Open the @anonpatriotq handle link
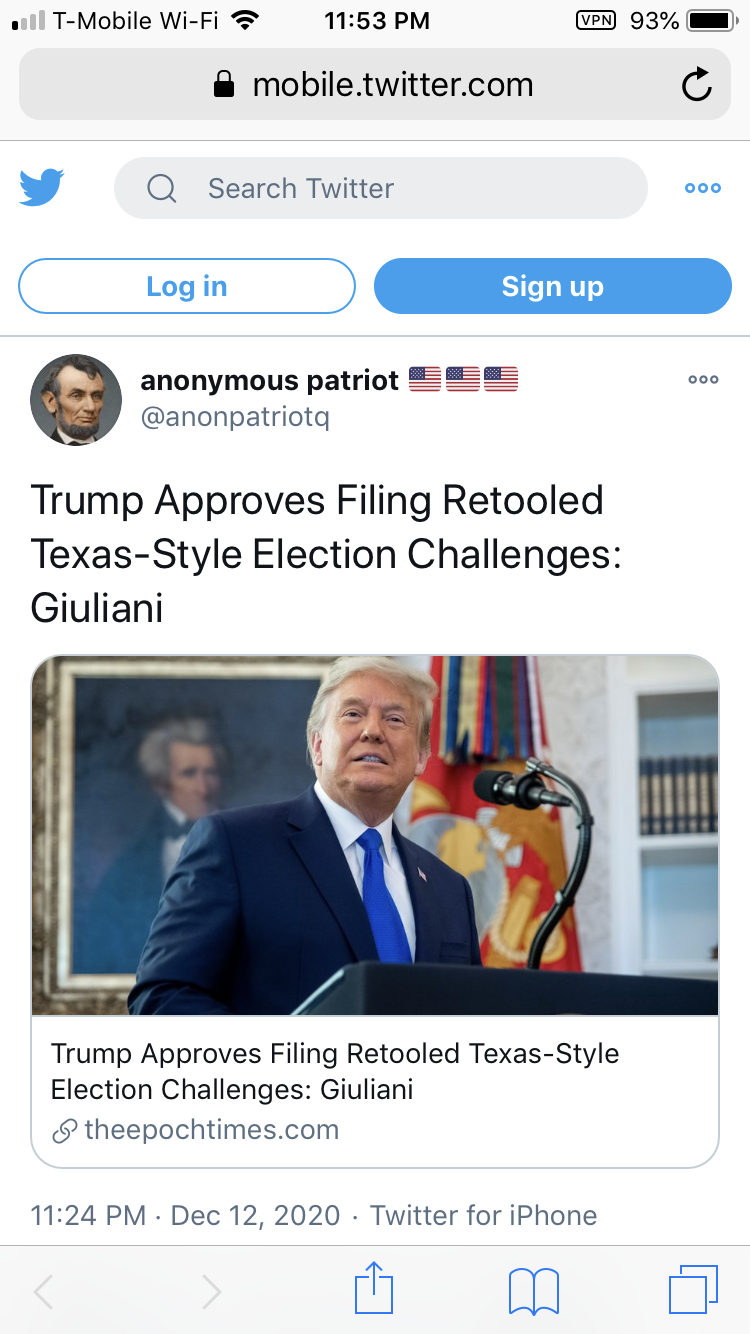 (235, 417)
